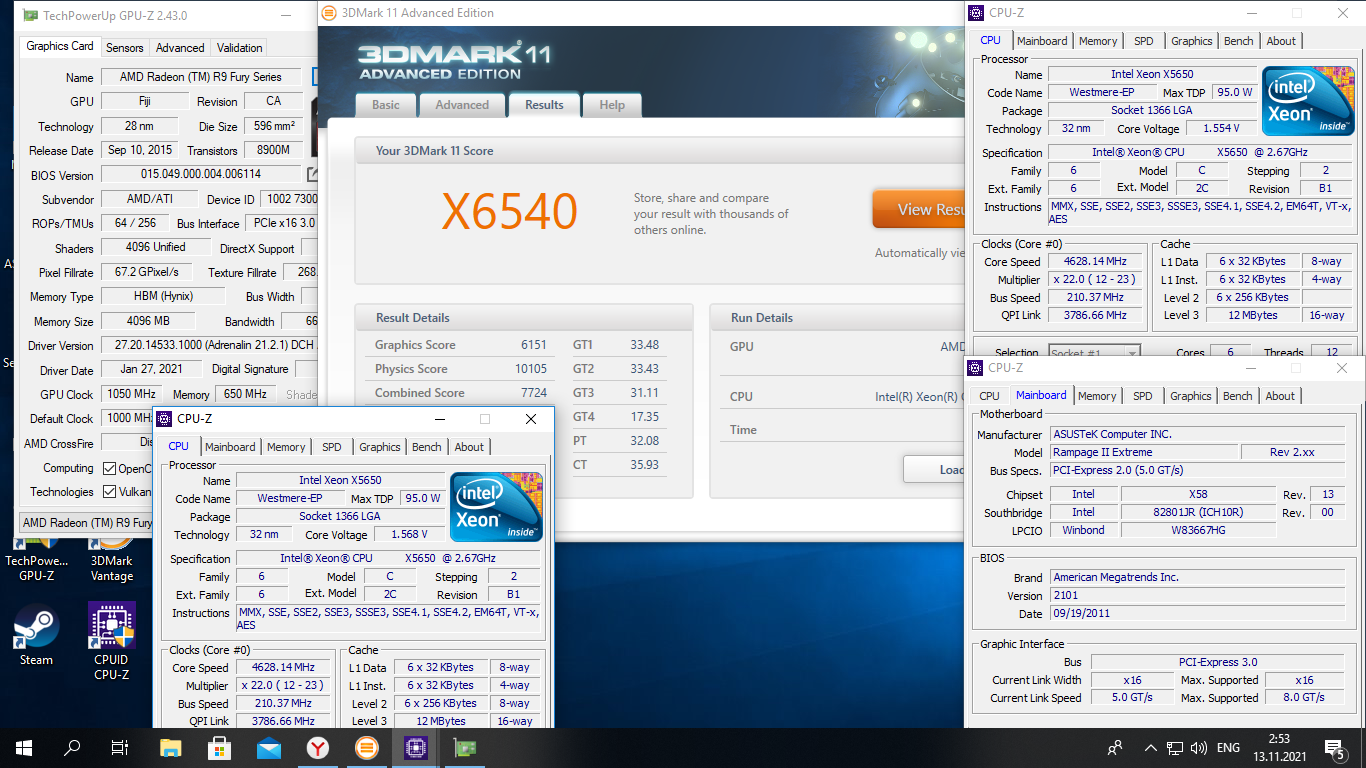Click BIOS share icon in GPU-Z
Viewport: 1366px width, 768px height.
click(312, 175)
